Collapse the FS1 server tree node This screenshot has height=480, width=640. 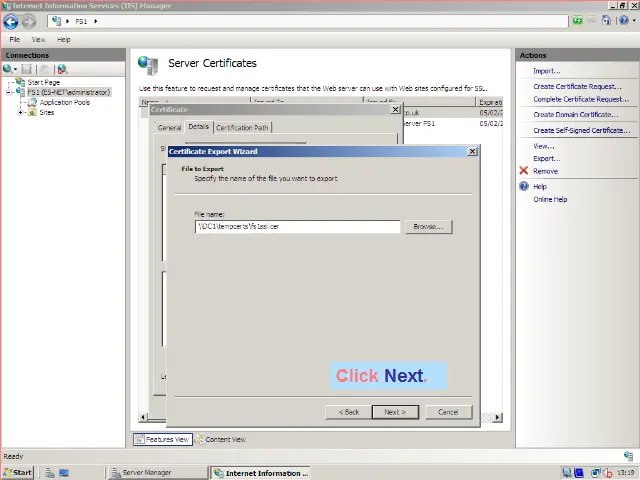tap(10, 92)
